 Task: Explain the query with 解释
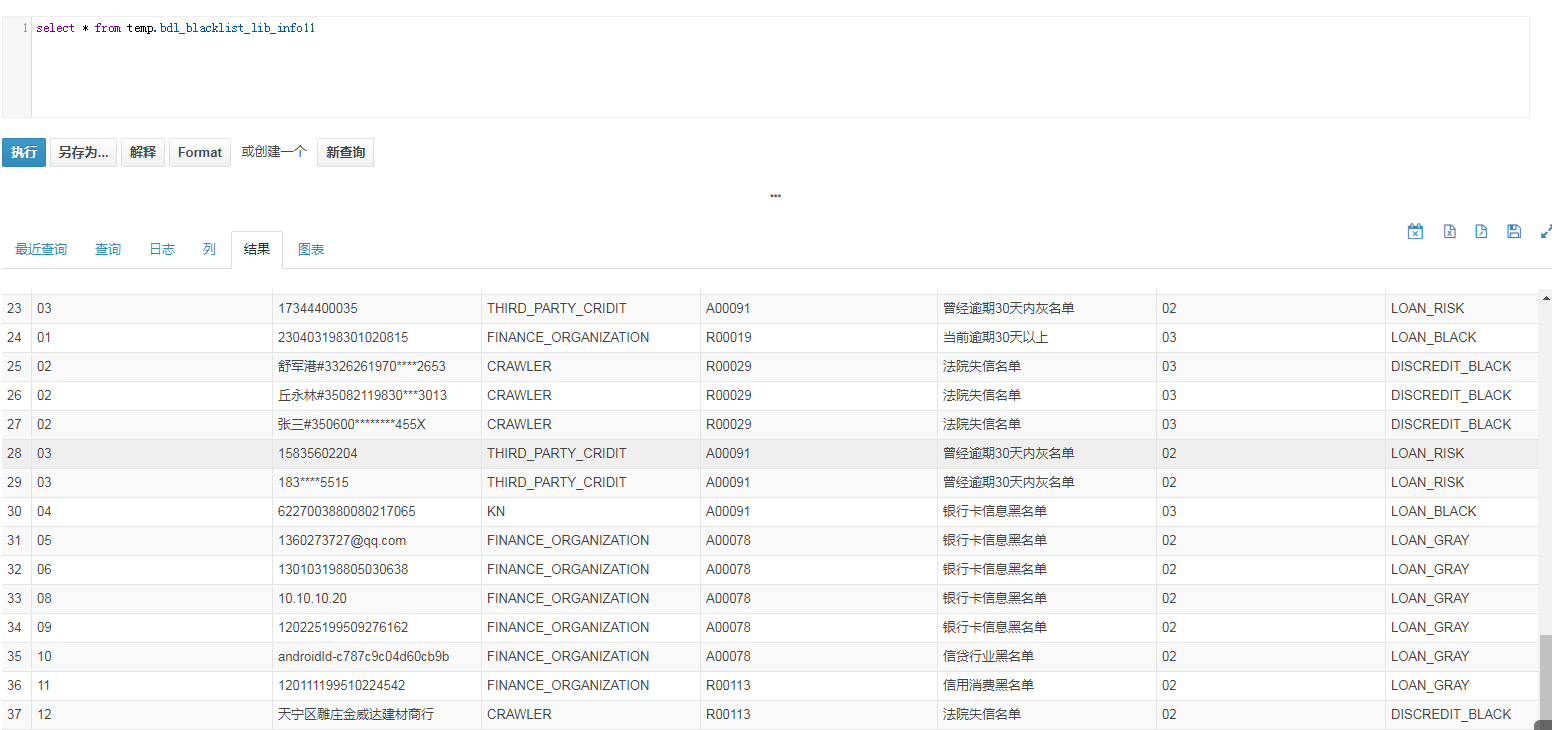point(142,152)
